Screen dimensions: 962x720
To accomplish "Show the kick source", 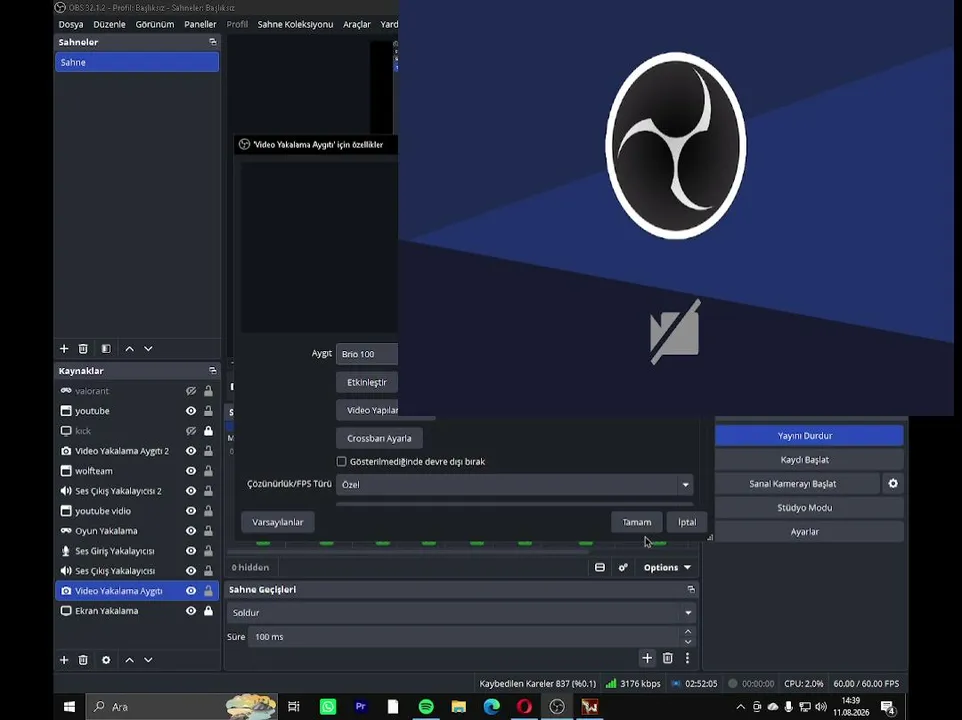I will (x=191, y=431).
